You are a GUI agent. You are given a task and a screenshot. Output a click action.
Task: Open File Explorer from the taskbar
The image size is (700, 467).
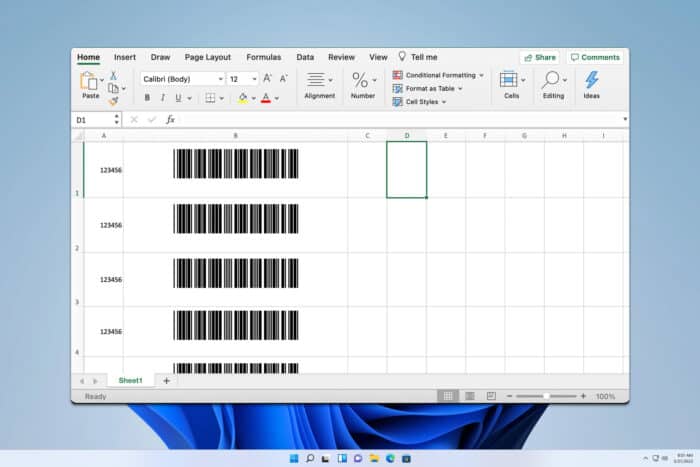(374, 459)
